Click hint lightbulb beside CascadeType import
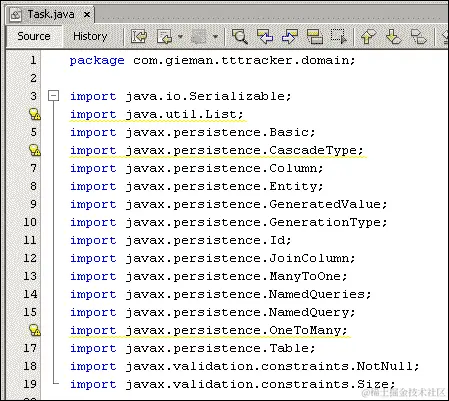Viewport: 449px width, 401px height. click(35, 150)
